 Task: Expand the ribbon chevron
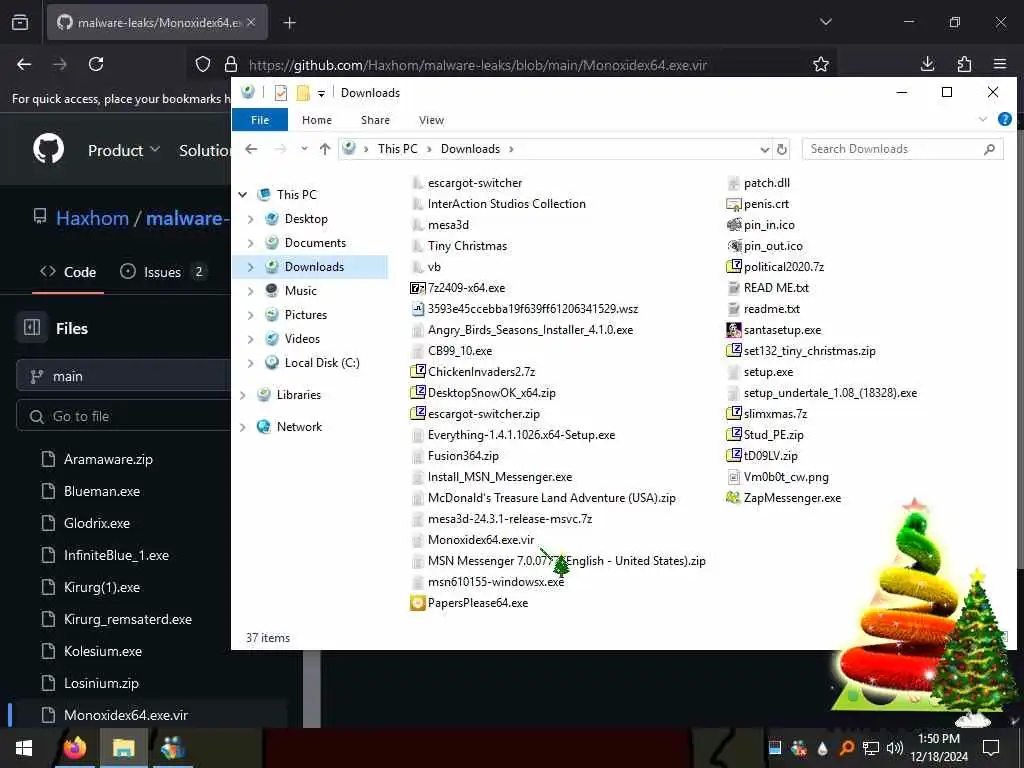point(983,120)
